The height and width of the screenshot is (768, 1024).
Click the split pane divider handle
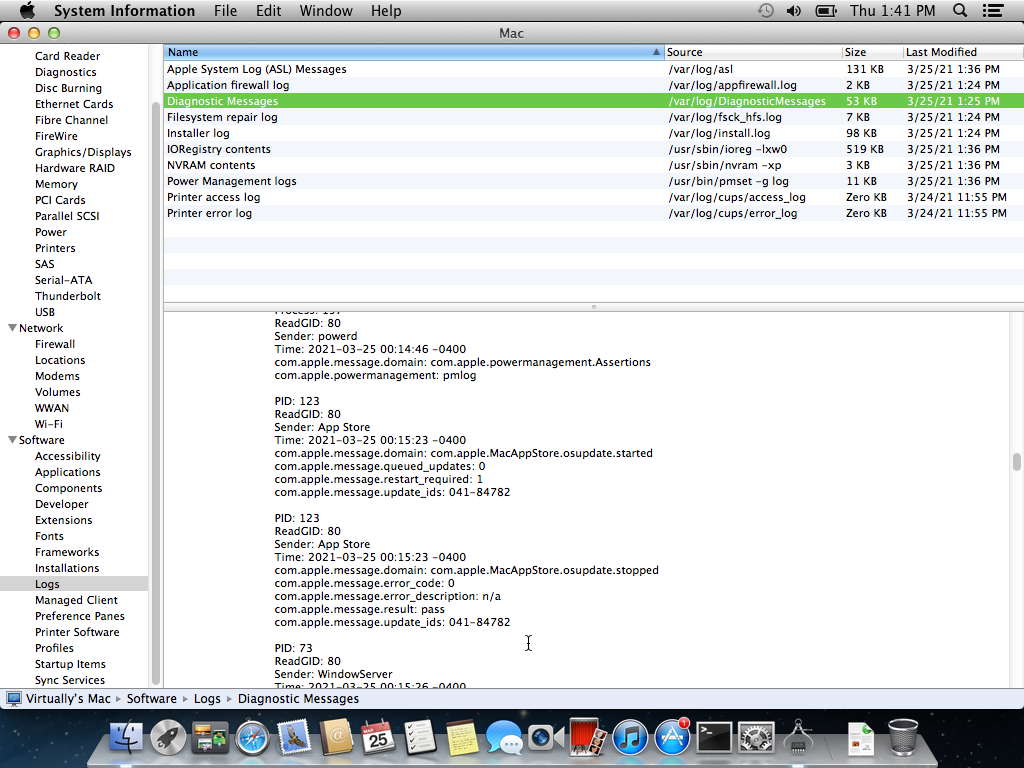point(593,306)
